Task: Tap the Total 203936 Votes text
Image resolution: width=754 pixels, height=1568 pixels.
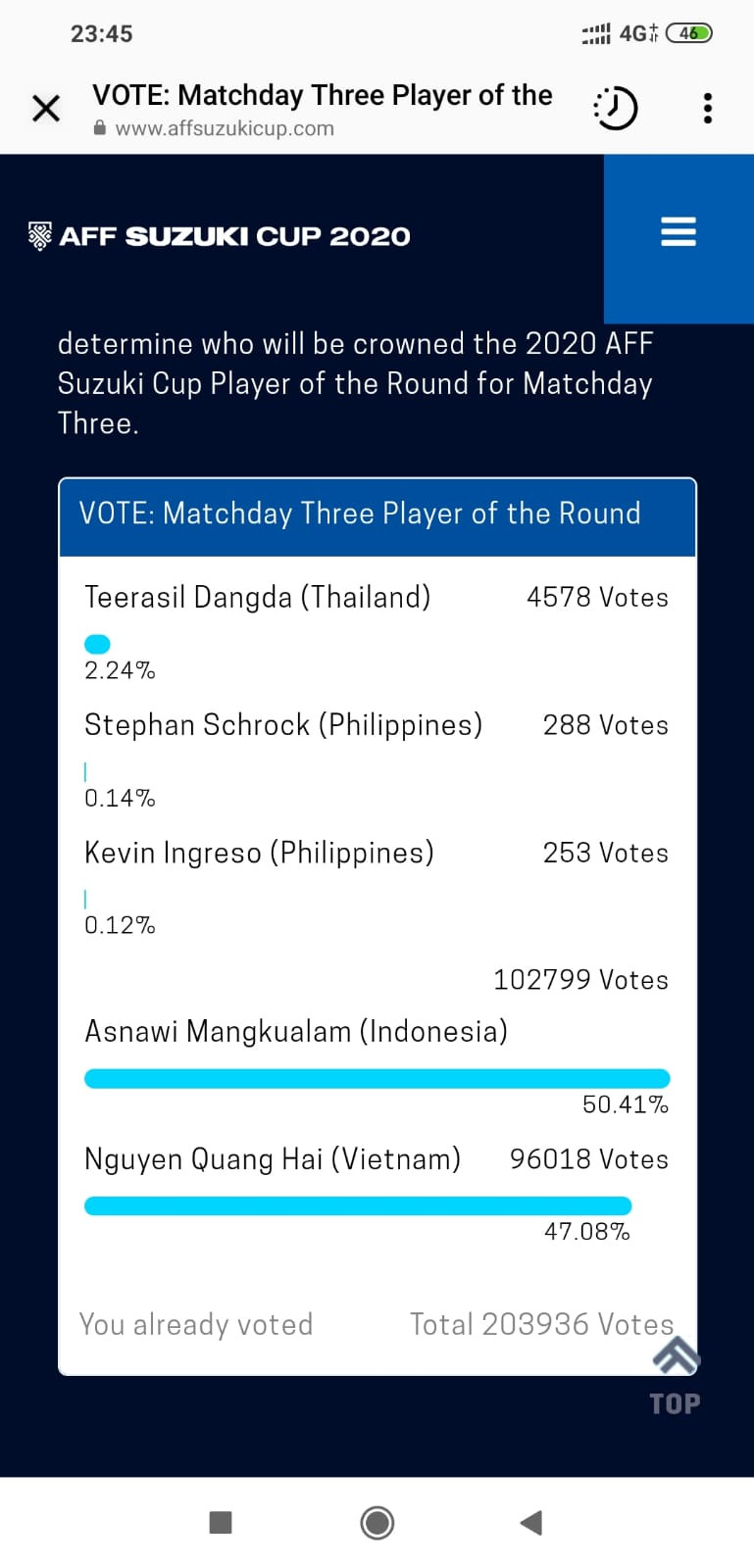Action: [x=541, y=1324]
